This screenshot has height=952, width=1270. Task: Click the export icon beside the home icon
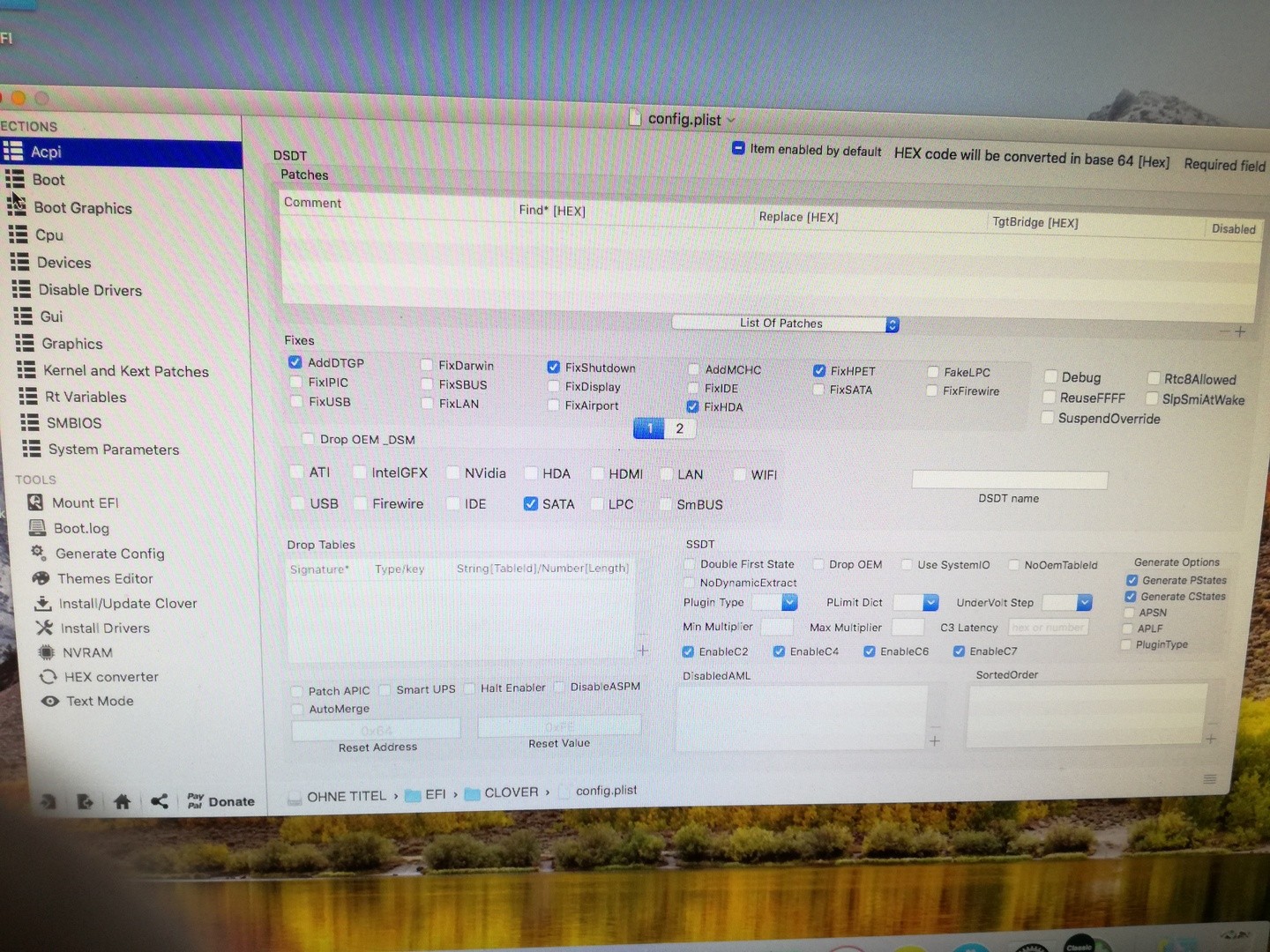(x=85, y=801)
